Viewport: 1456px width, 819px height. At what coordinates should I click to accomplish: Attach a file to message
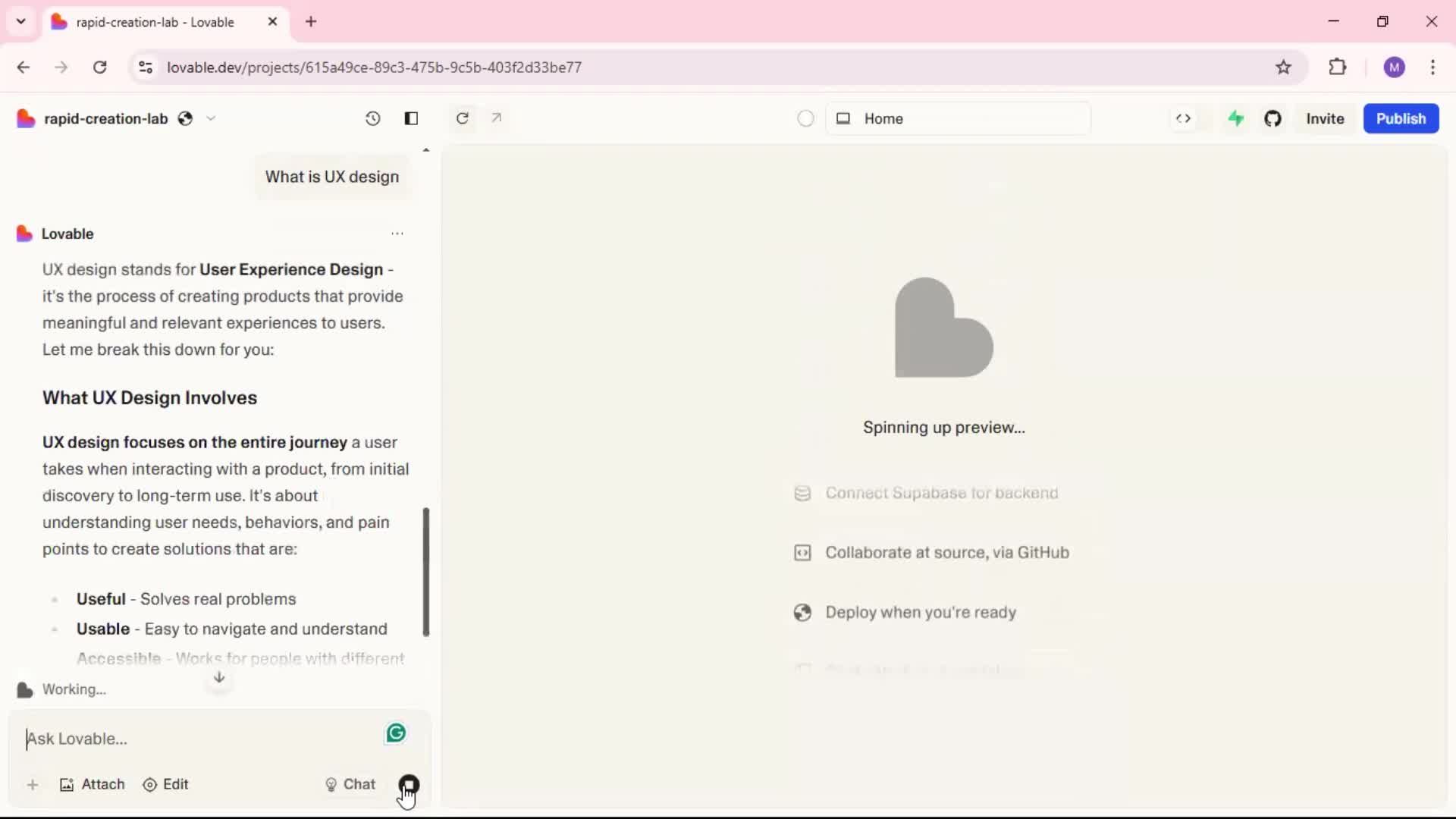pyautogui.click(x=92, y=785)
